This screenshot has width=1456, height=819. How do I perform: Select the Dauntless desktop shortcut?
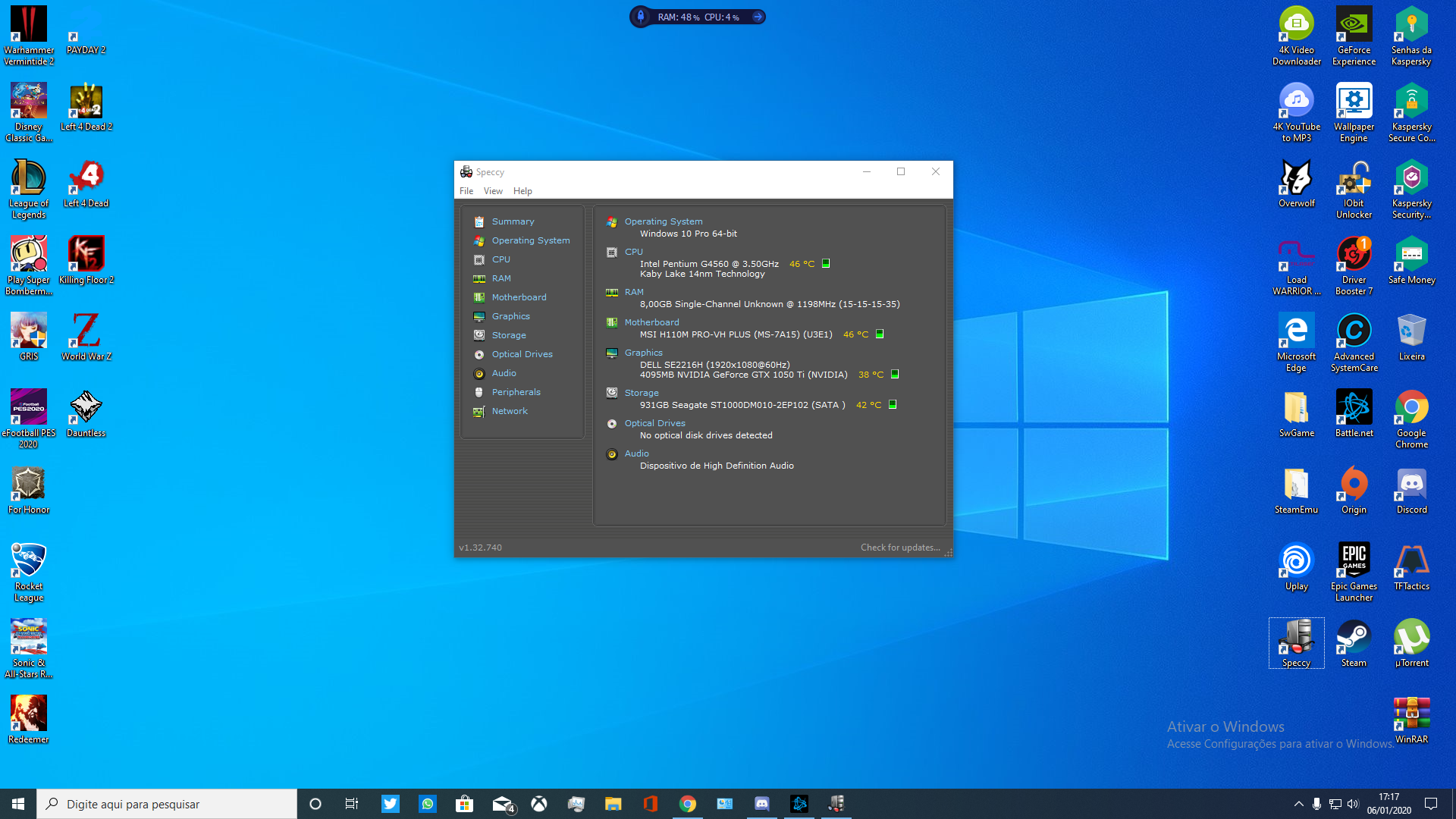tap(86, 413)
